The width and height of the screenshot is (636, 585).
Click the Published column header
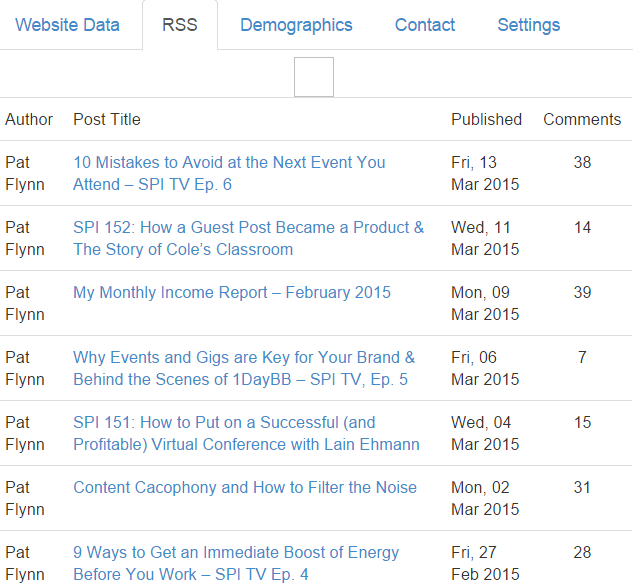point(486,119)
